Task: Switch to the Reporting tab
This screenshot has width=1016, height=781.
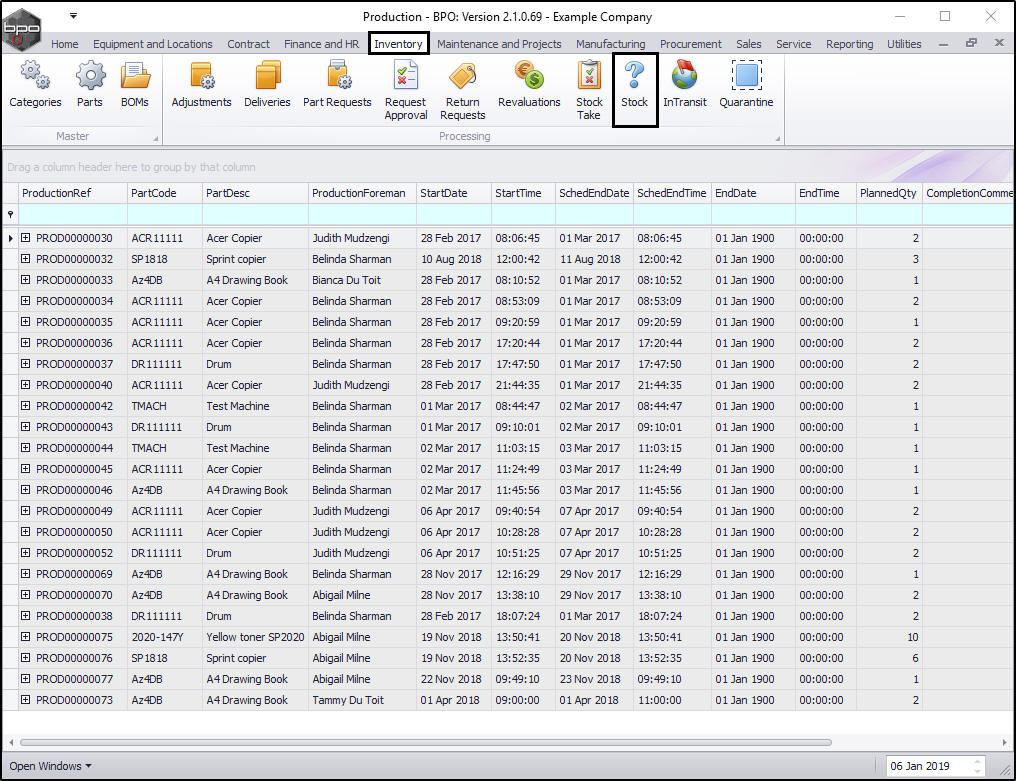Action: tap(849, 44)
